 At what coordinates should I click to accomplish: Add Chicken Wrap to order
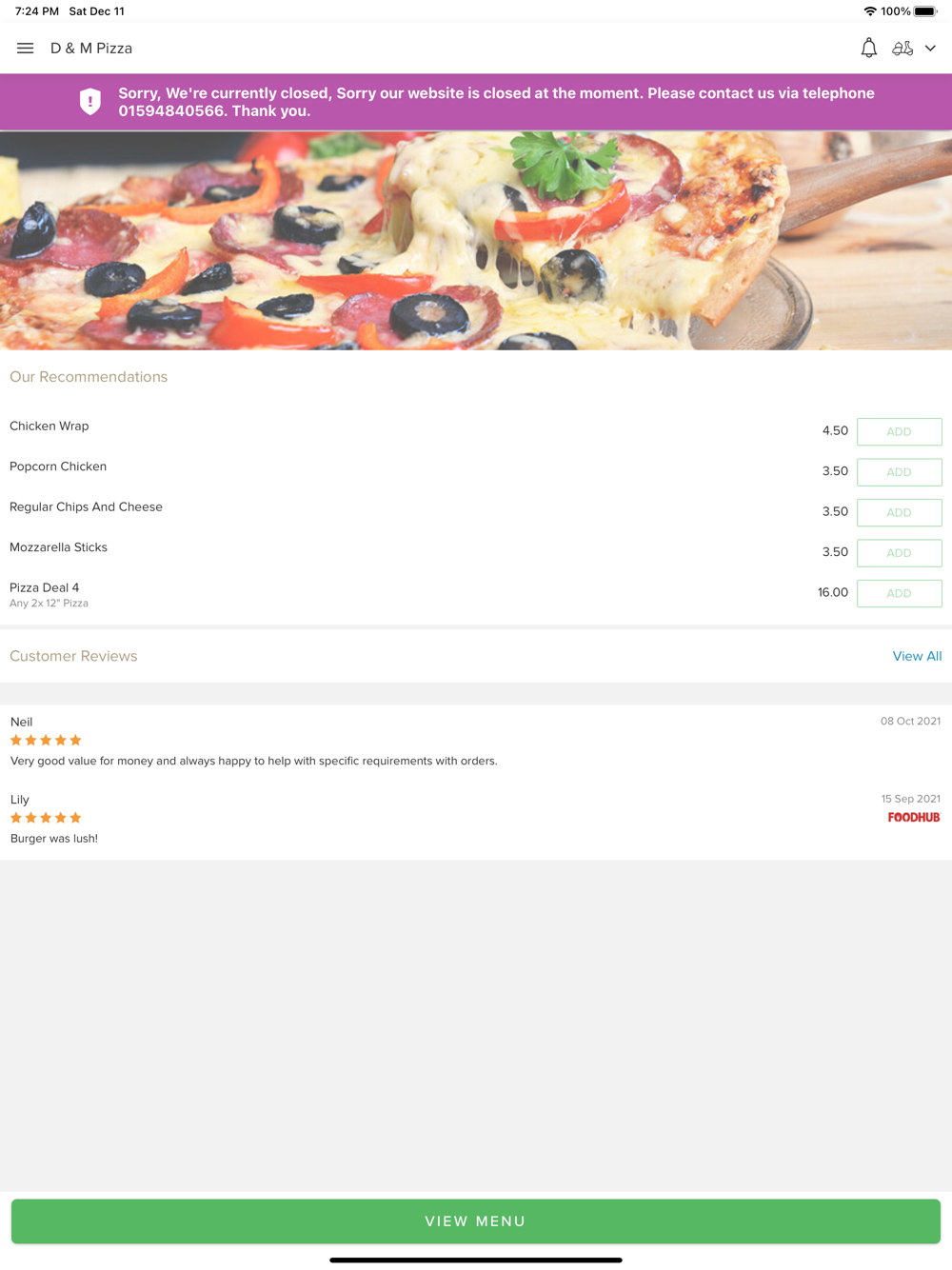pyautogui.click(x=900, y=431)
